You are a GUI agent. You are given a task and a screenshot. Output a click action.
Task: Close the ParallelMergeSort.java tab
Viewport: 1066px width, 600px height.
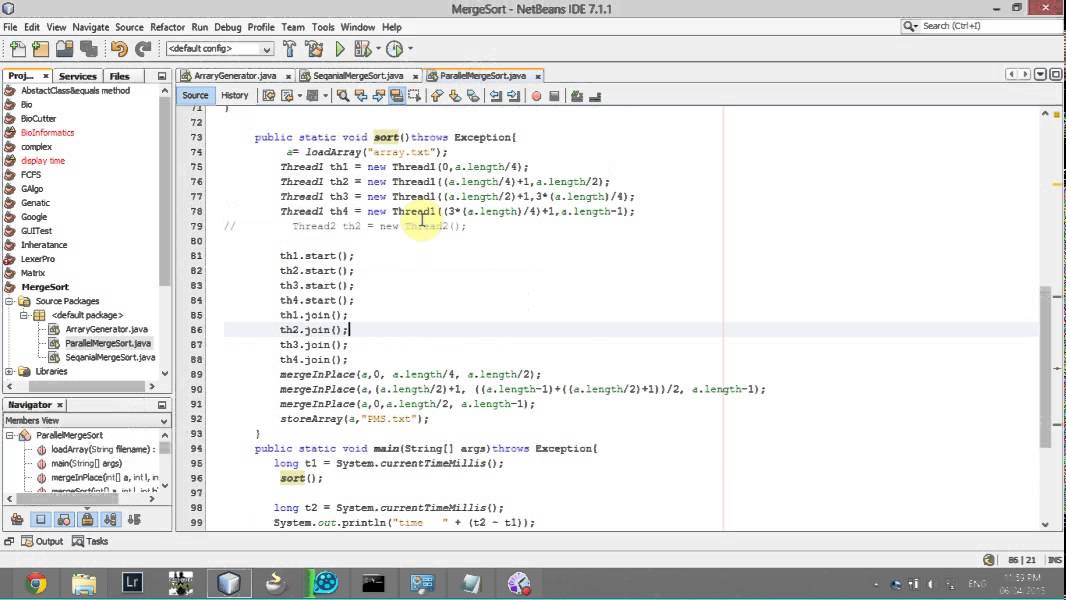tap(538, 76)
